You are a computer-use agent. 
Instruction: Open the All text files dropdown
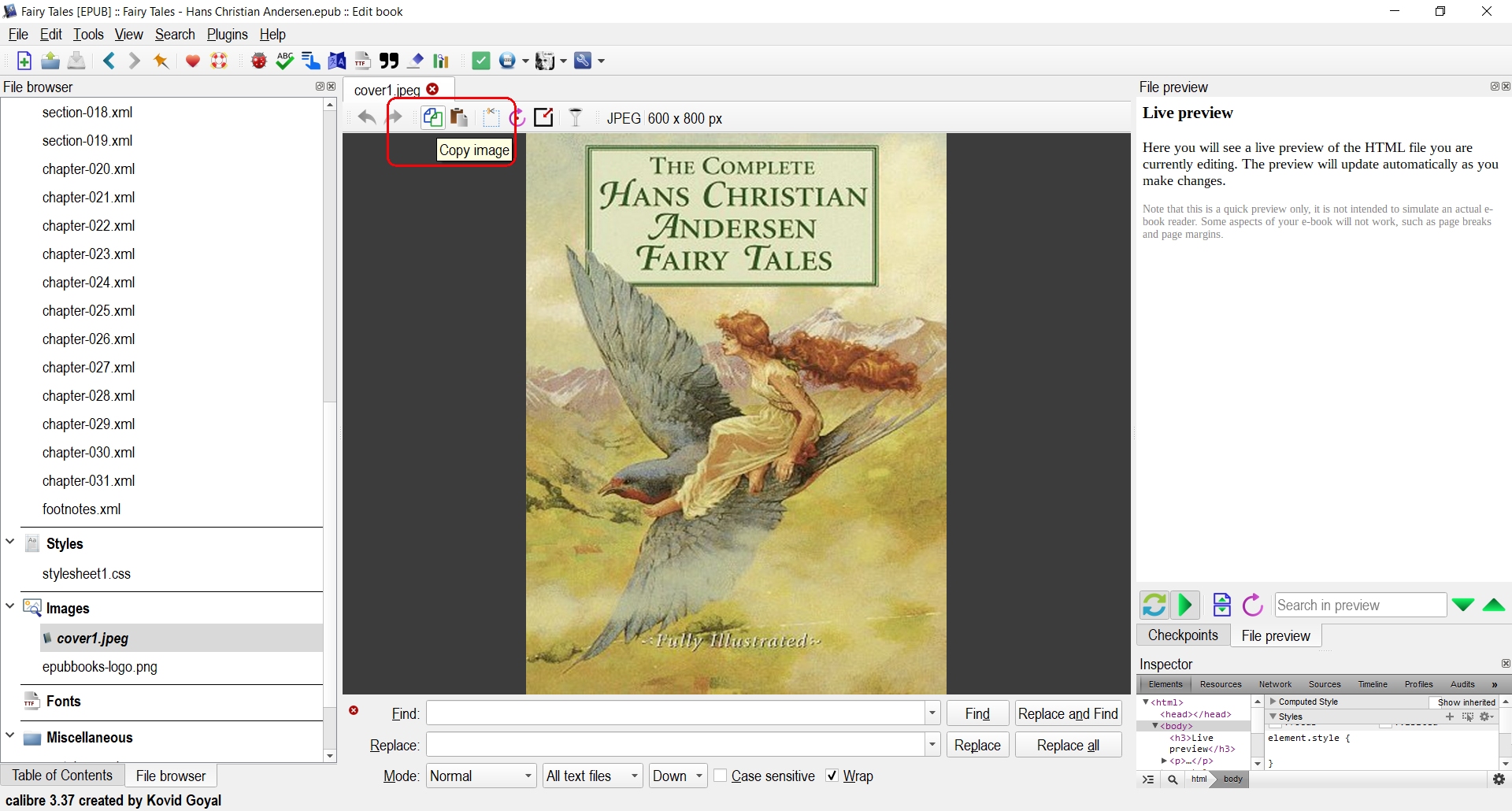pyautogui.click(x=592, y=776)
